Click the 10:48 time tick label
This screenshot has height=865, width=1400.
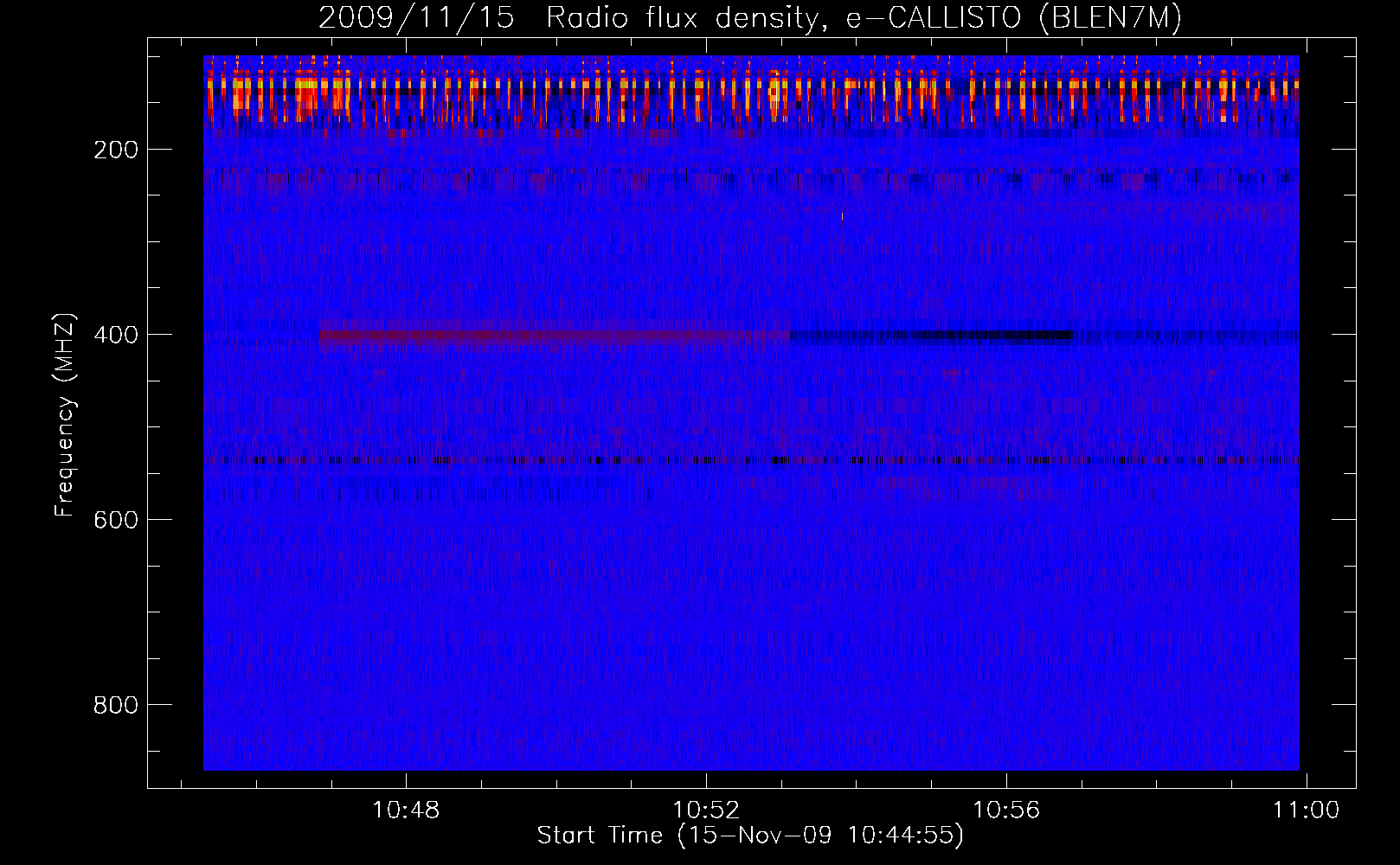[406, 810]
